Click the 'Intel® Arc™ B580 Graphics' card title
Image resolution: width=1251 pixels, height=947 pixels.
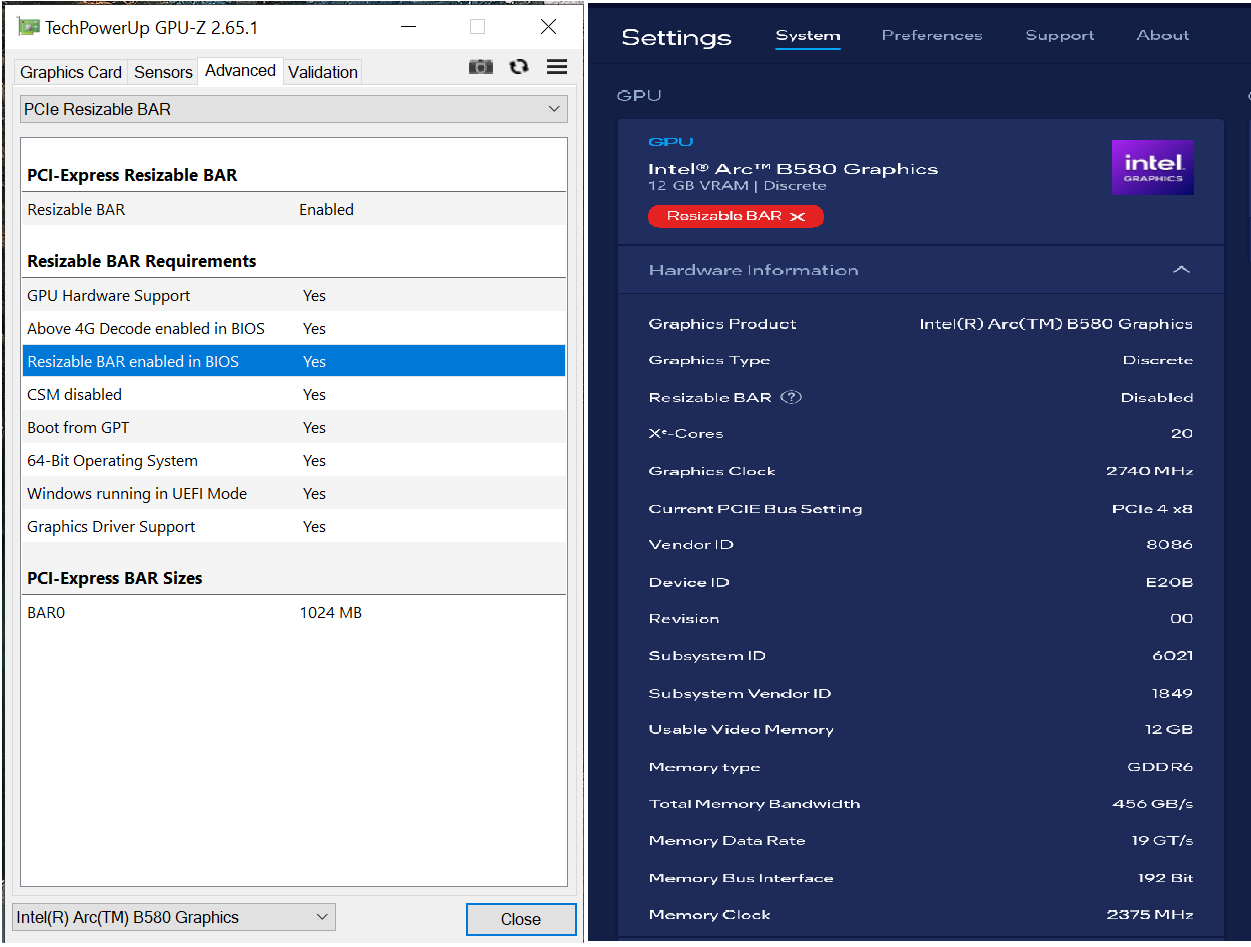click(793, 169)
